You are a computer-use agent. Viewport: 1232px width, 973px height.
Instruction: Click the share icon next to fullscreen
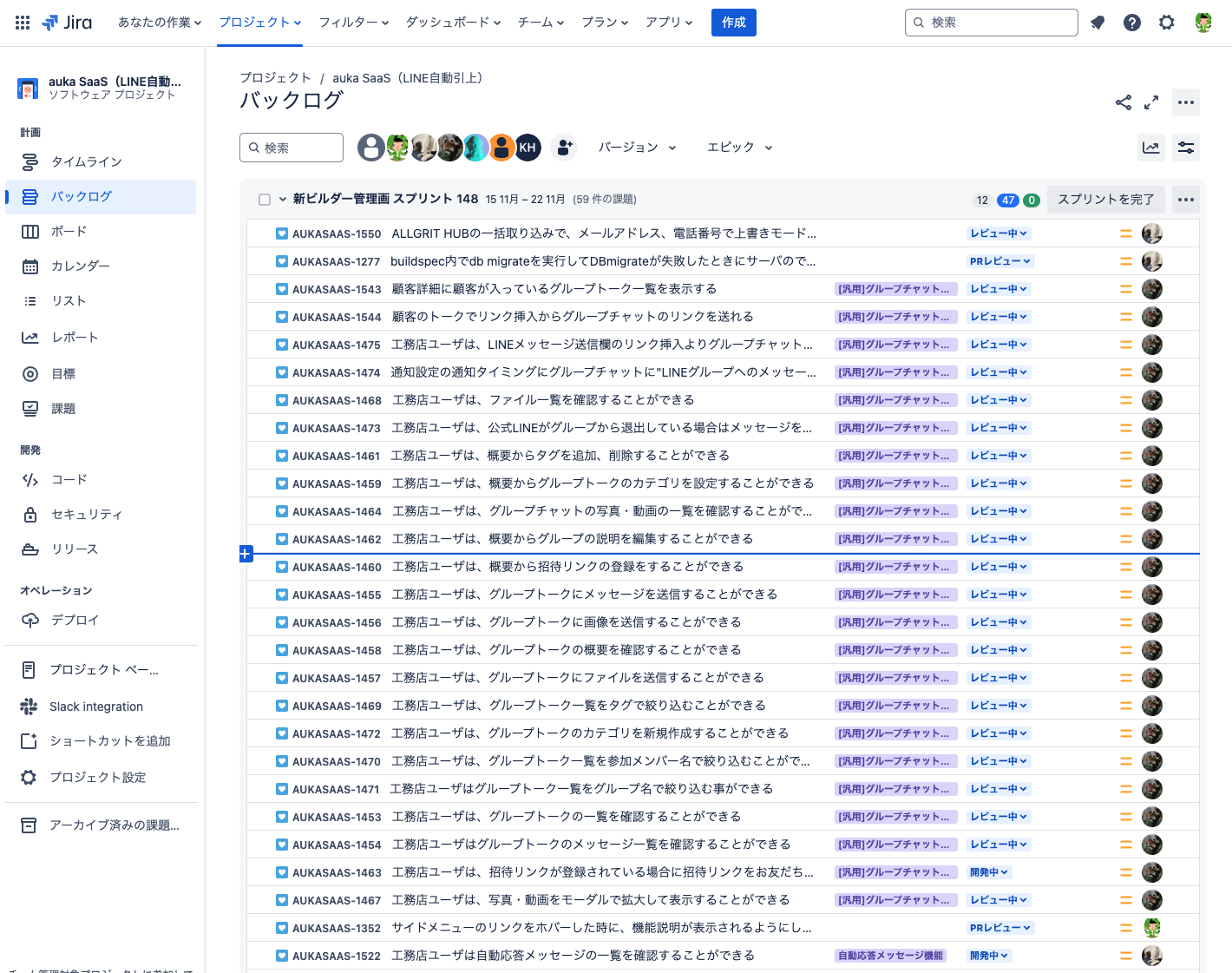[x=1124, y=102]
